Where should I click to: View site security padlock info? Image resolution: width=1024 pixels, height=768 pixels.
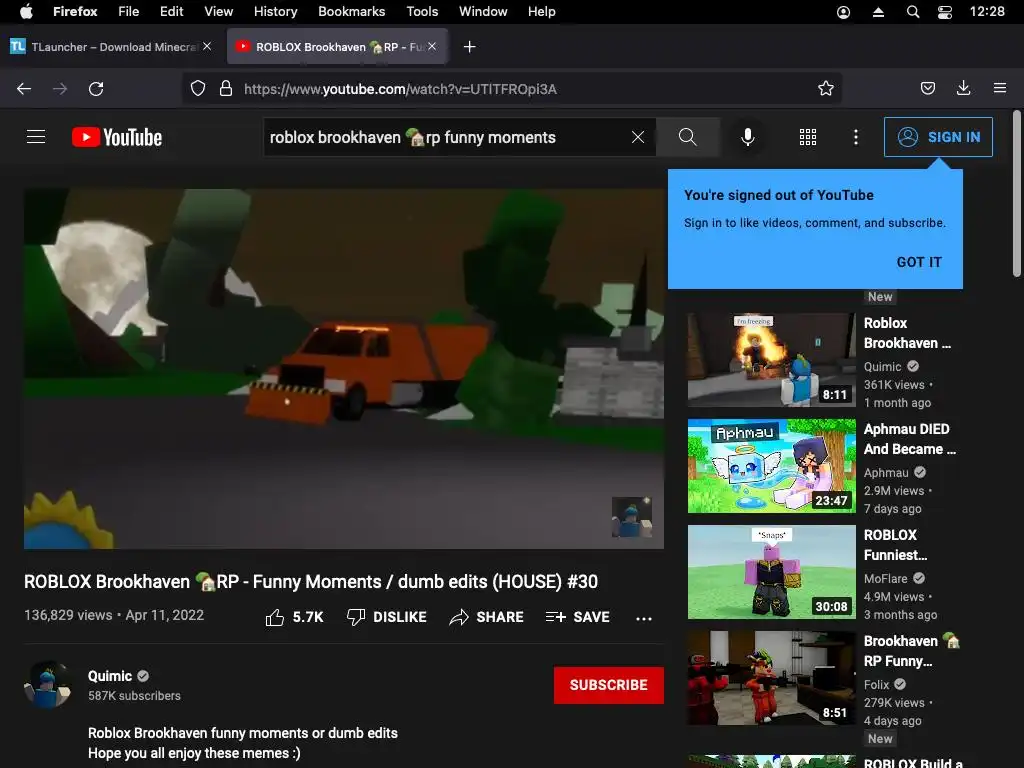(x=226, y=89)
